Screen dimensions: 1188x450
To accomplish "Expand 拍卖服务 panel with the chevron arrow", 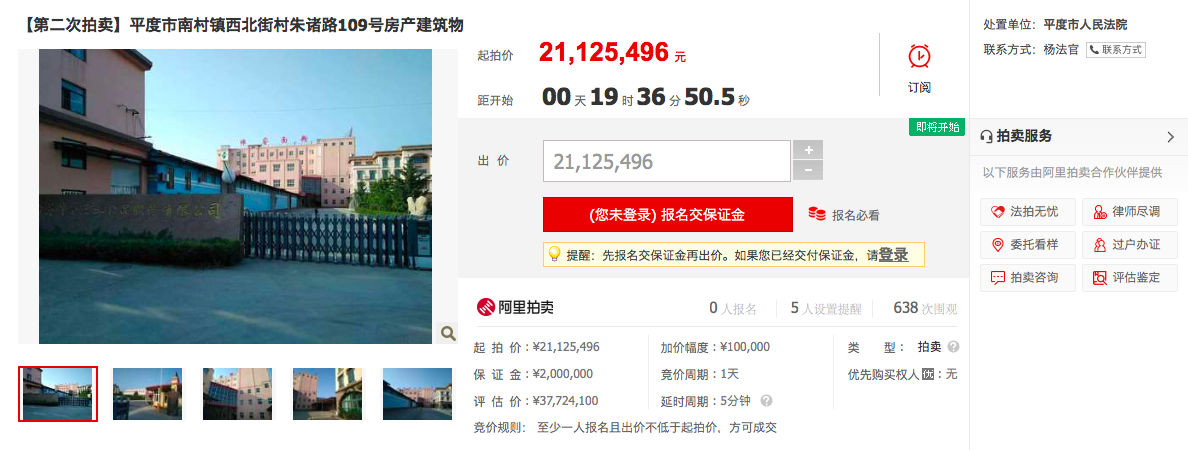I will pyautogui.click(x=1171, y=137).
